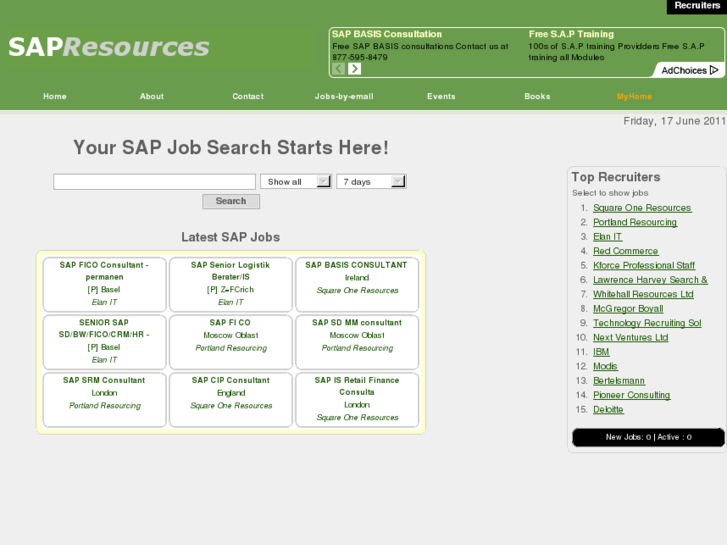This screenshot has width=727, height=545.
Task: Select McGregor Boyall recruiter link
Action: coord(628,308)
